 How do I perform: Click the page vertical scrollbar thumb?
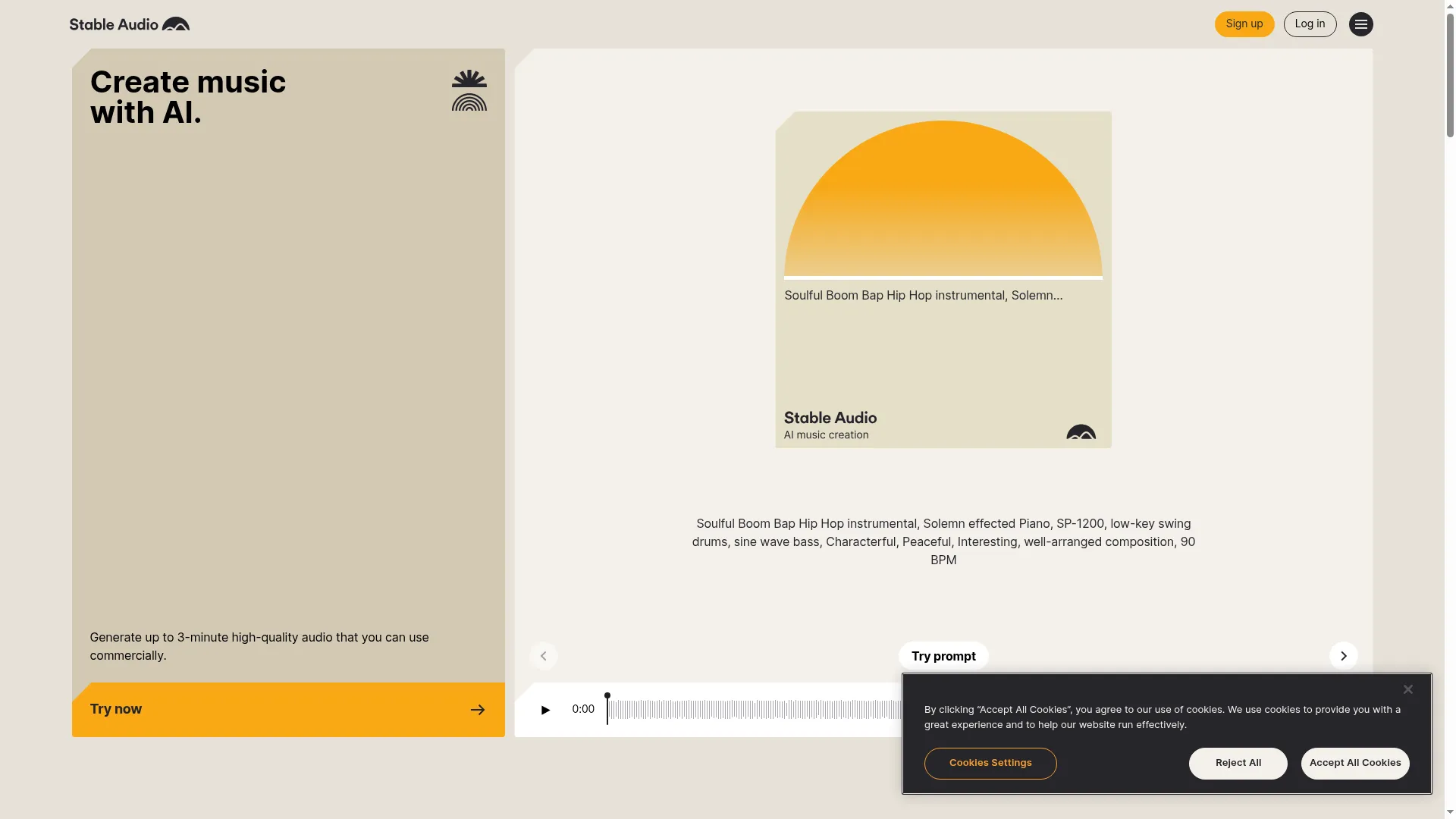tap(1450, 76)
